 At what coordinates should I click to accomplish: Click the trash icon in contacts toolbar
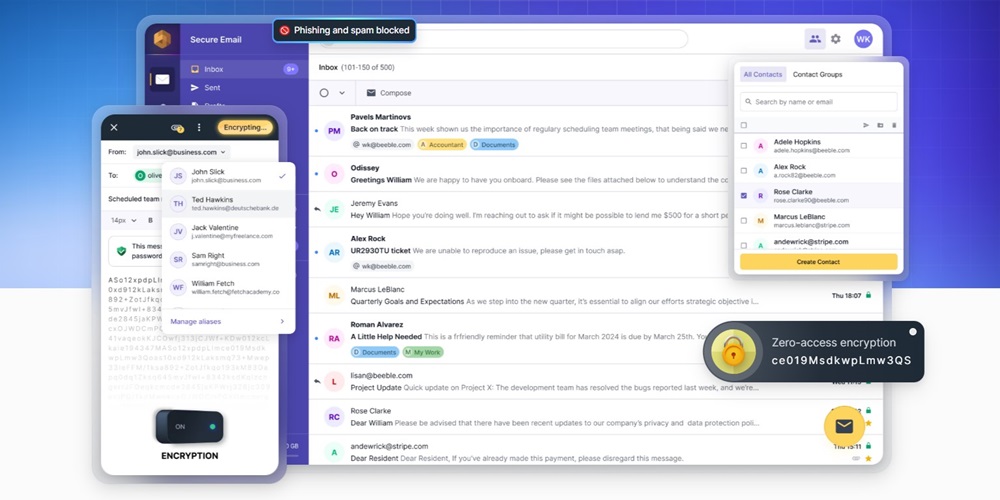click(x=893, y=125)
